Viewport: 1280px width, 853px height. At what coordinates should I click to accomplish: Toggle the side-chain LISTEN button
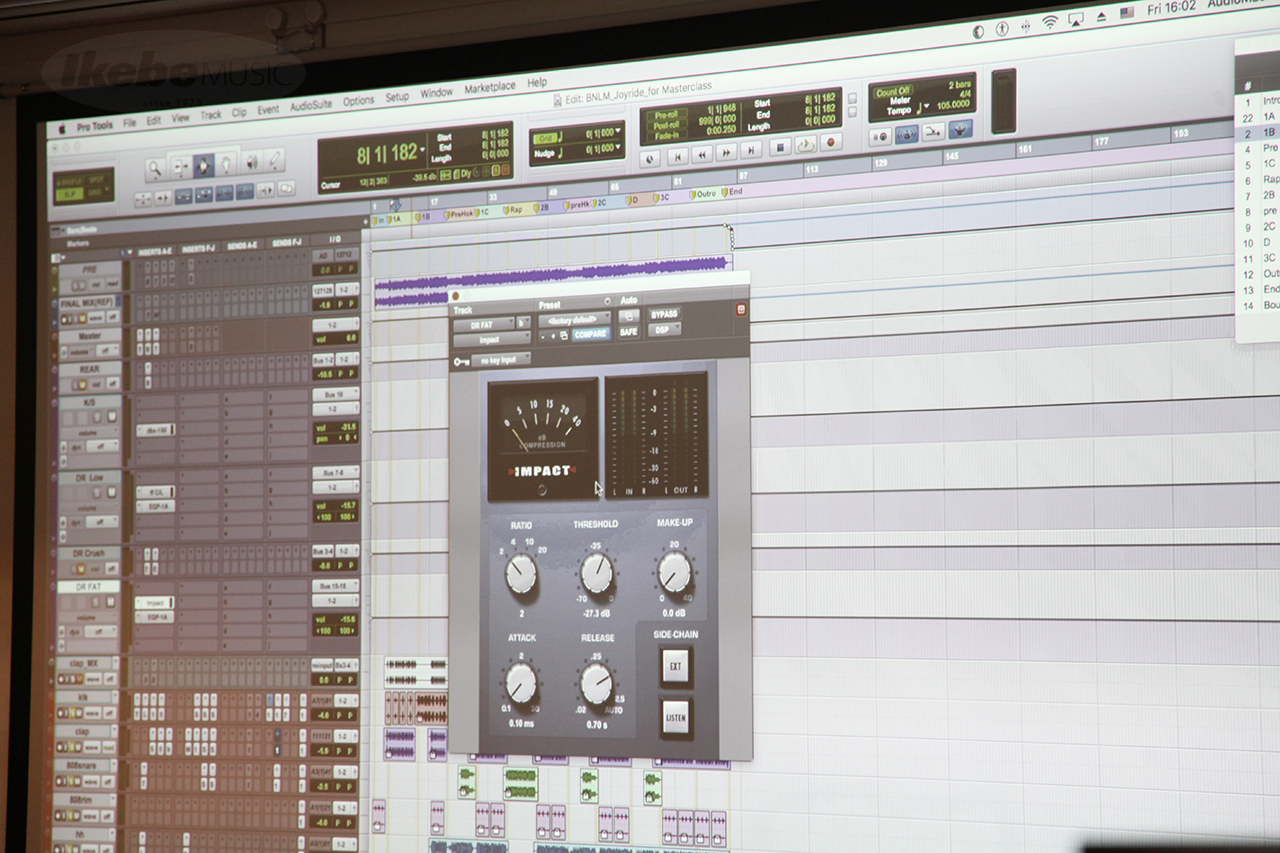coord(676,717)
